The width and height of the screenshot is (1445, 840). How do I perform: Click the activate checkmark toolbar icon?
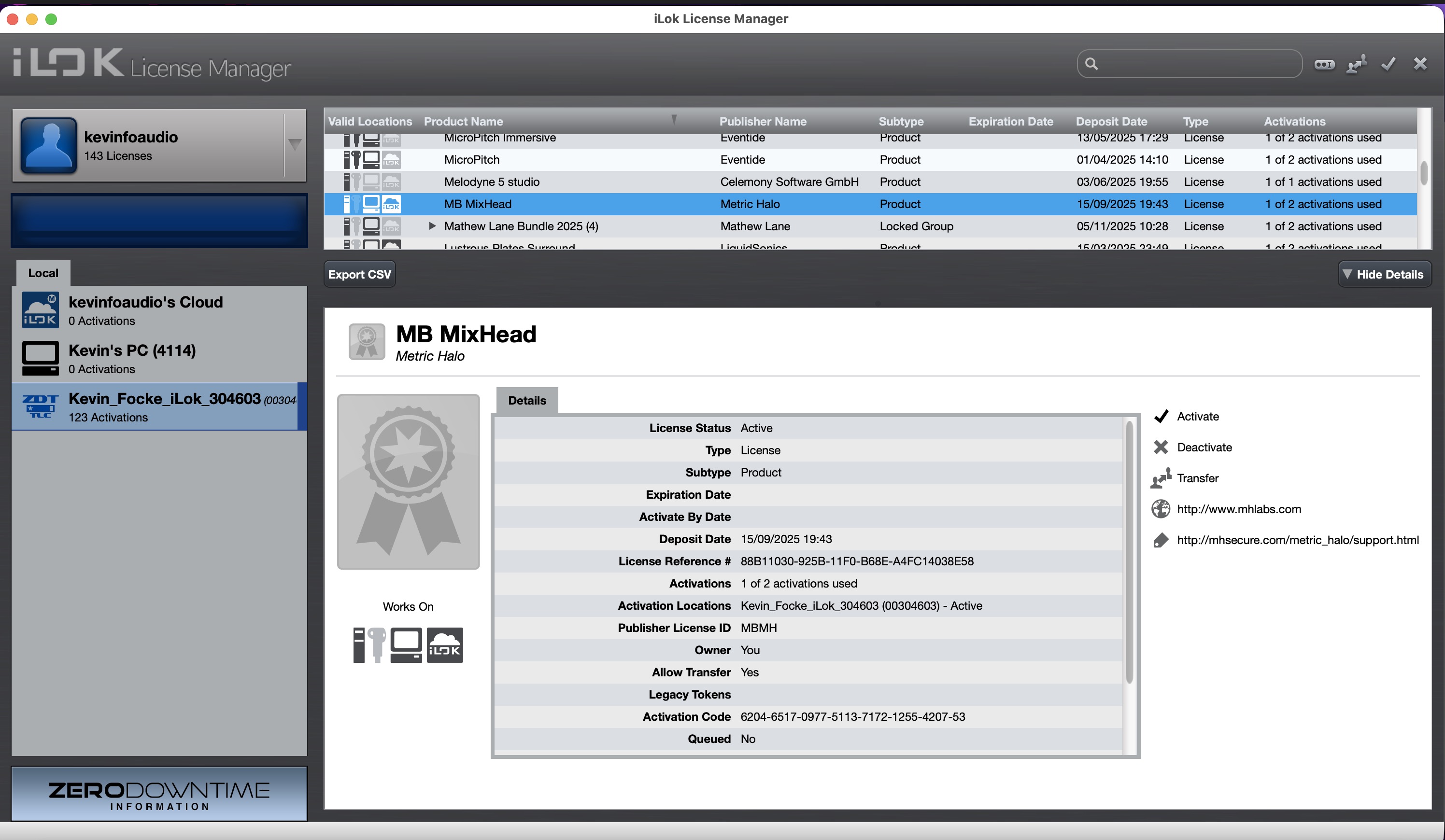click(x=1388, y=64)
